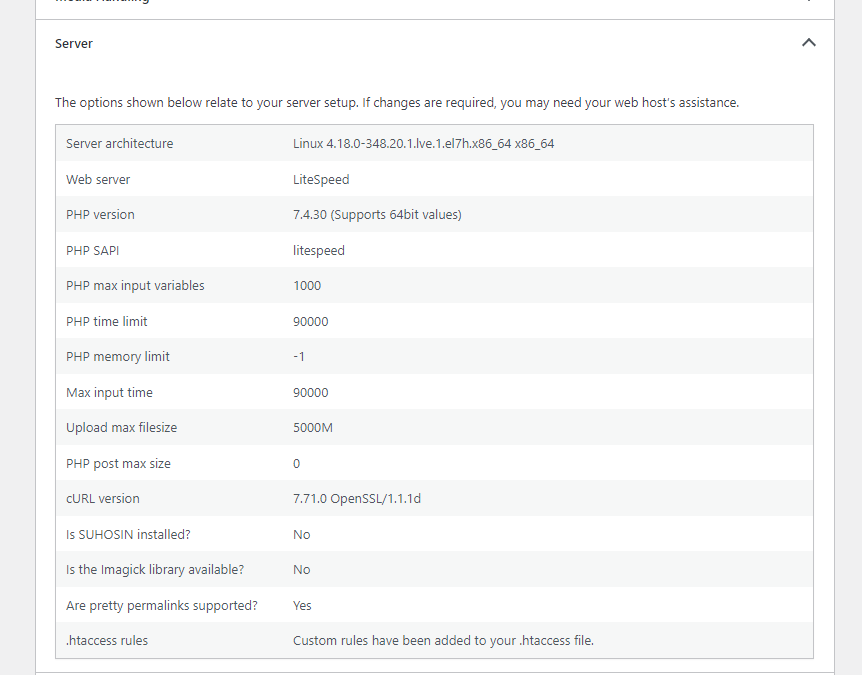The image size is (862, 675).
Task: Select the LiteSpeed web server value
Action: (x=321, y=180)
